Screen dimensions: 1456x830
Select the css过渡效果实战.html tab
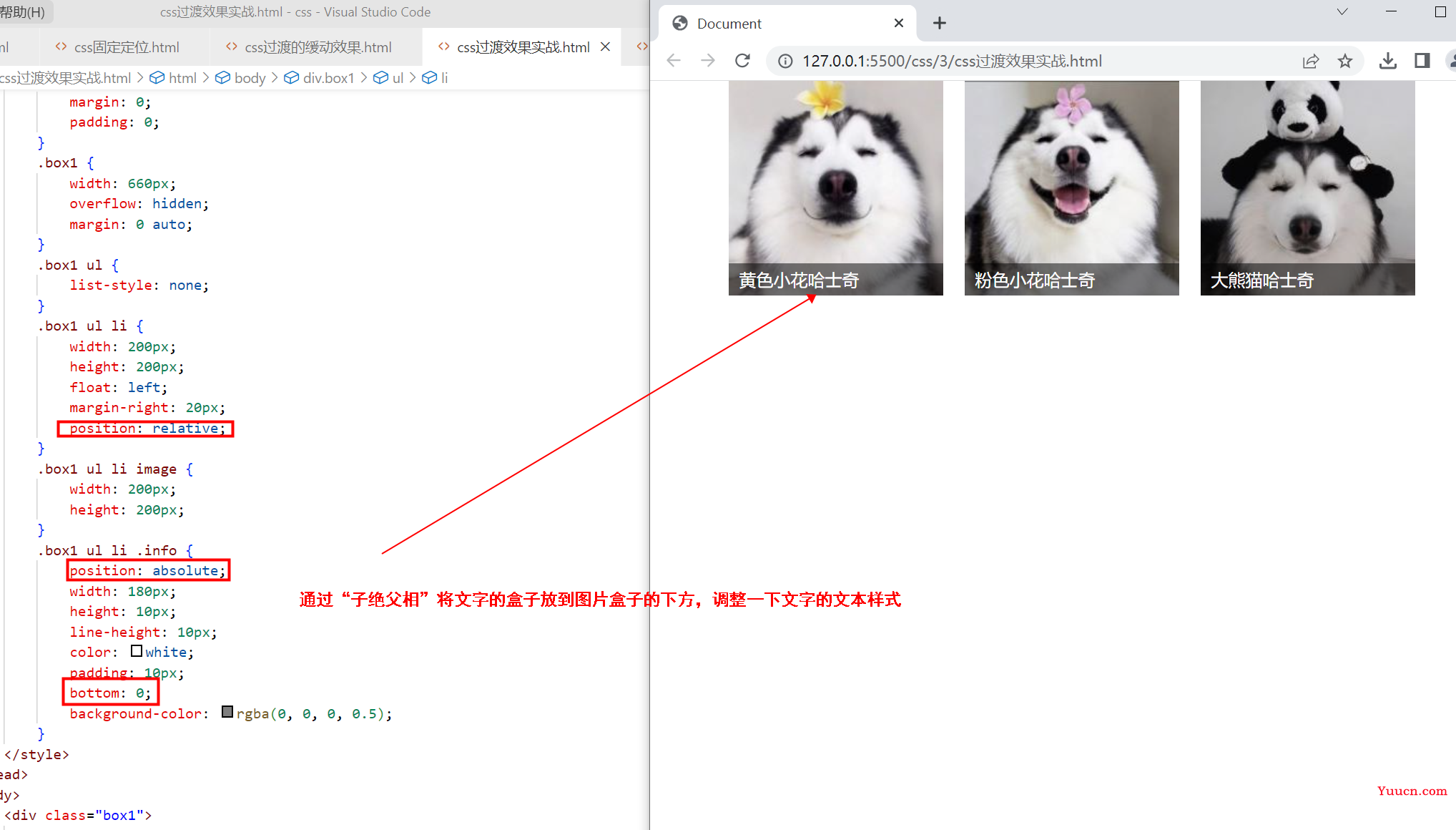tap(521, 46)
